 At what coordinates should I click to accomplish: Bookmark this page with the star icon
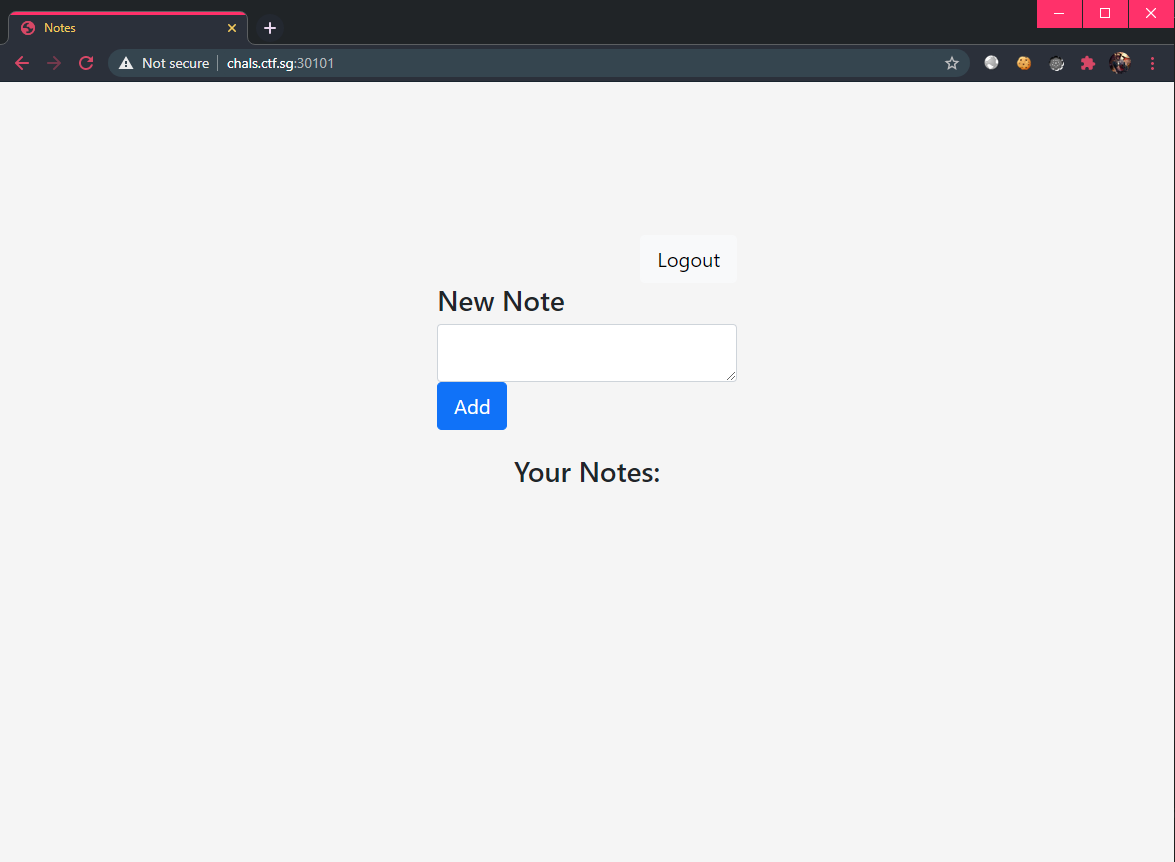pos(952,62)
